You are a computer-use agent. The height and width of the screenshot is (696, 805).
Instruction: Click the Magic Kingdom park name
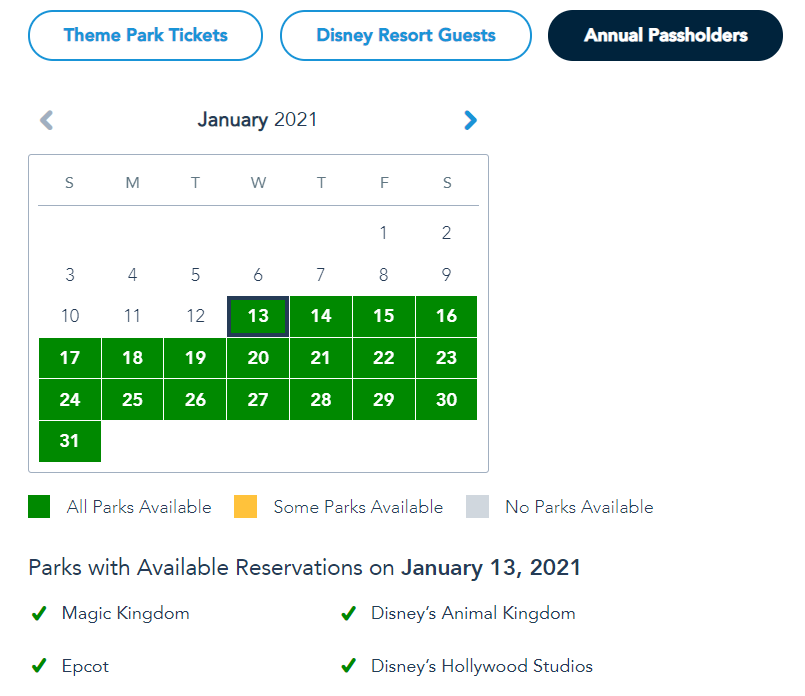[x=125, y=613]
